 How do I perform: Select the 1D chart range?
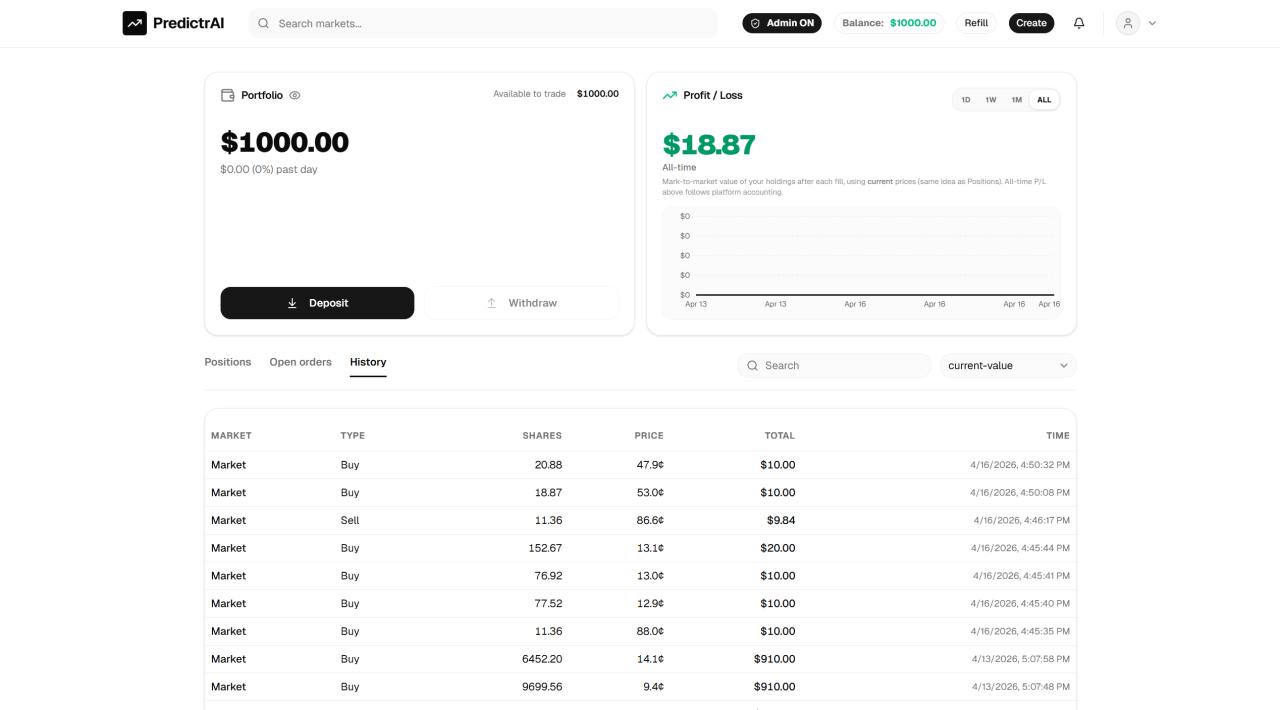click(966, 100)
